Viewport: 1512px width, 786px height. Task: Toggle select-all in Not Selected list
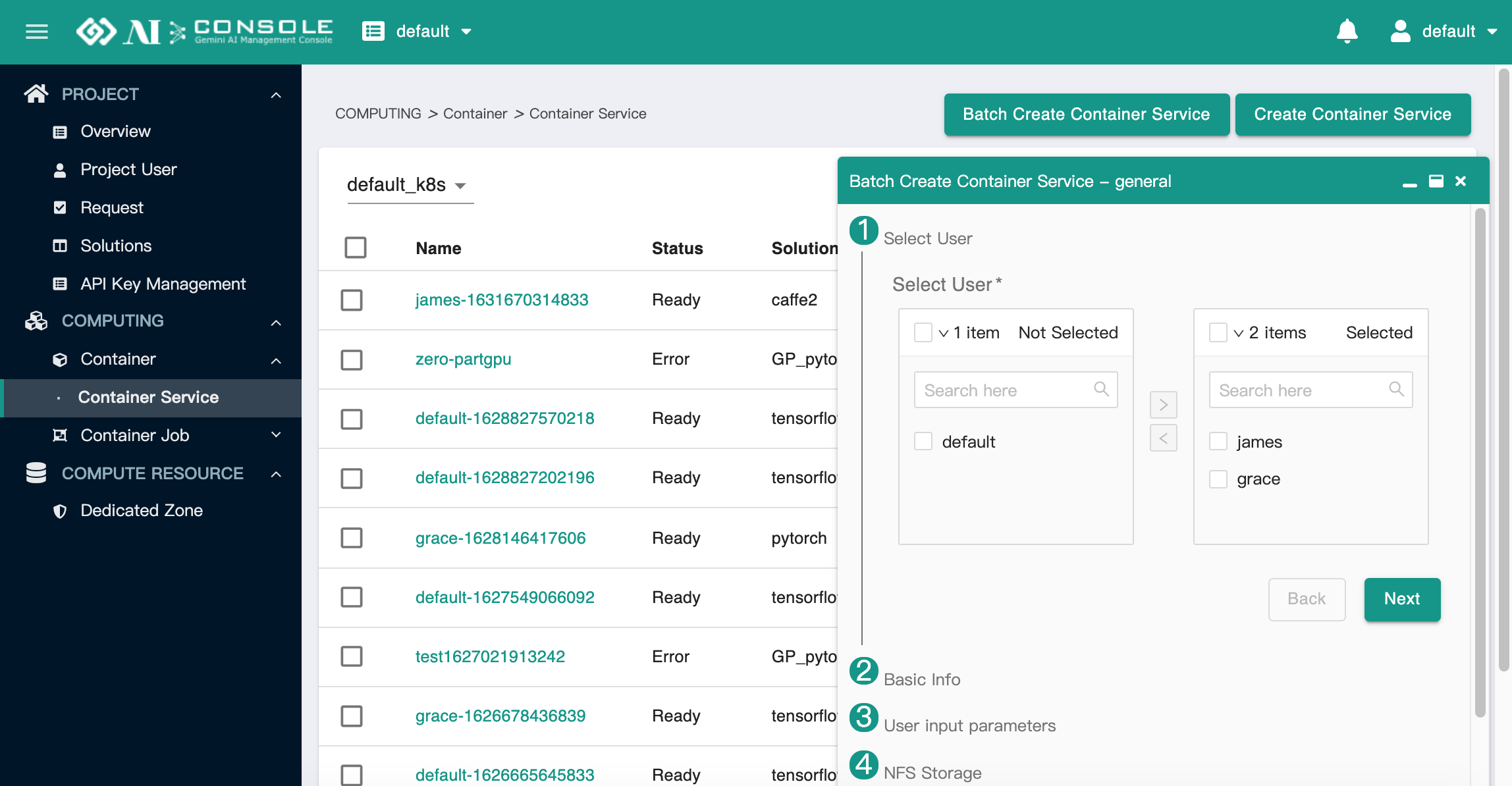click(x=923, y=332)
